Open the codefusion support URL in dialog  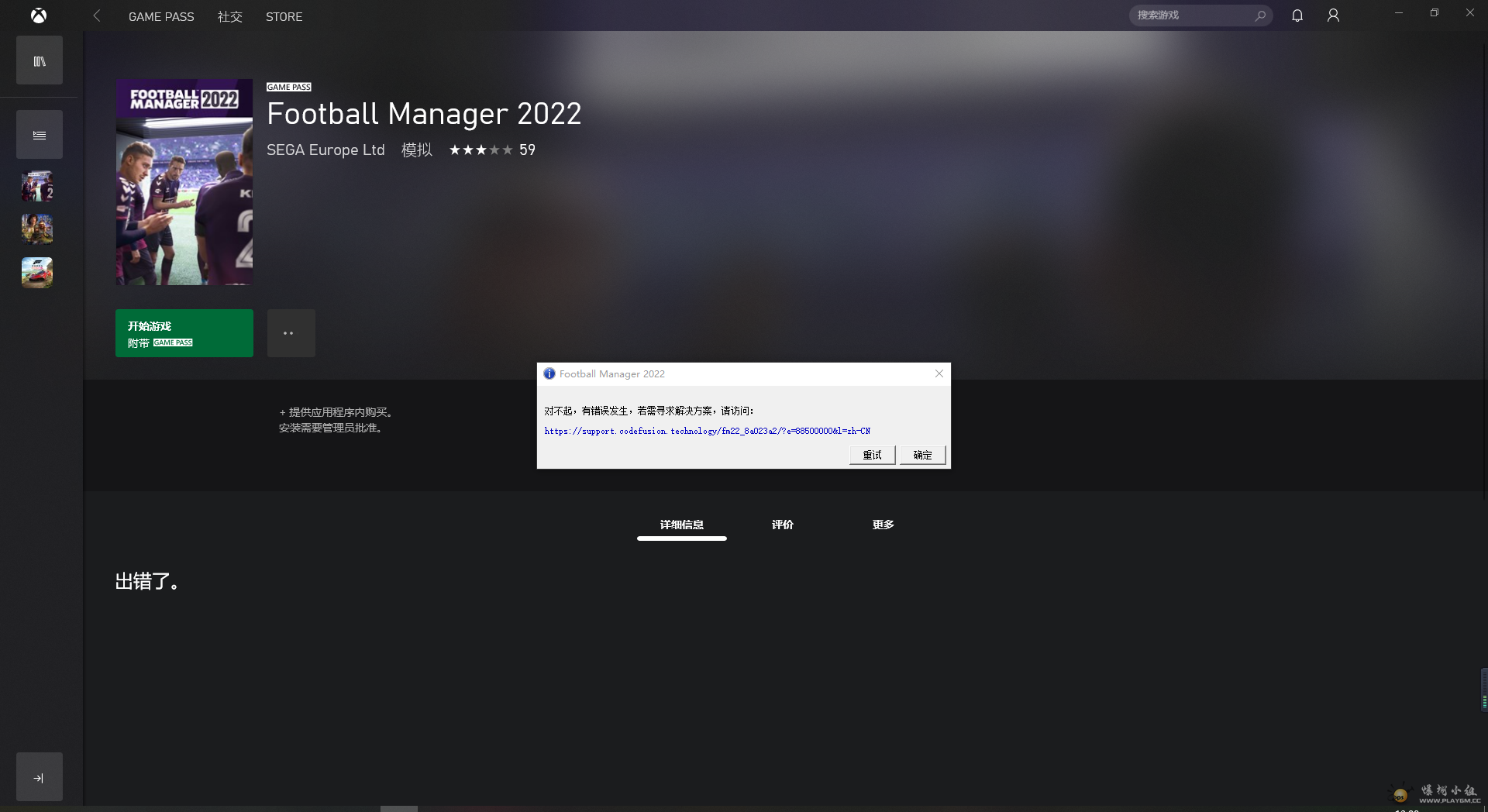click(707, 431)
